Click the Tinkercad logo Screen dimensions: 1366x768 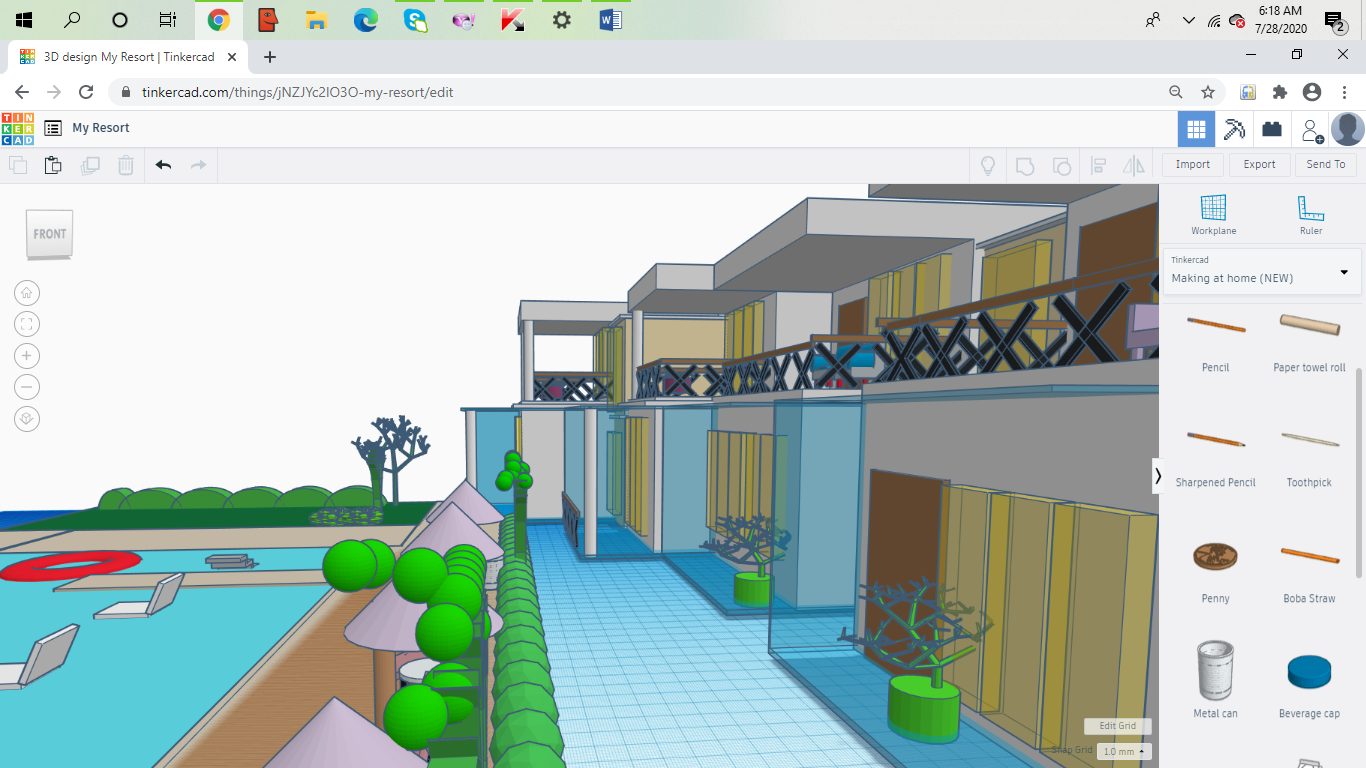point(17,128)
